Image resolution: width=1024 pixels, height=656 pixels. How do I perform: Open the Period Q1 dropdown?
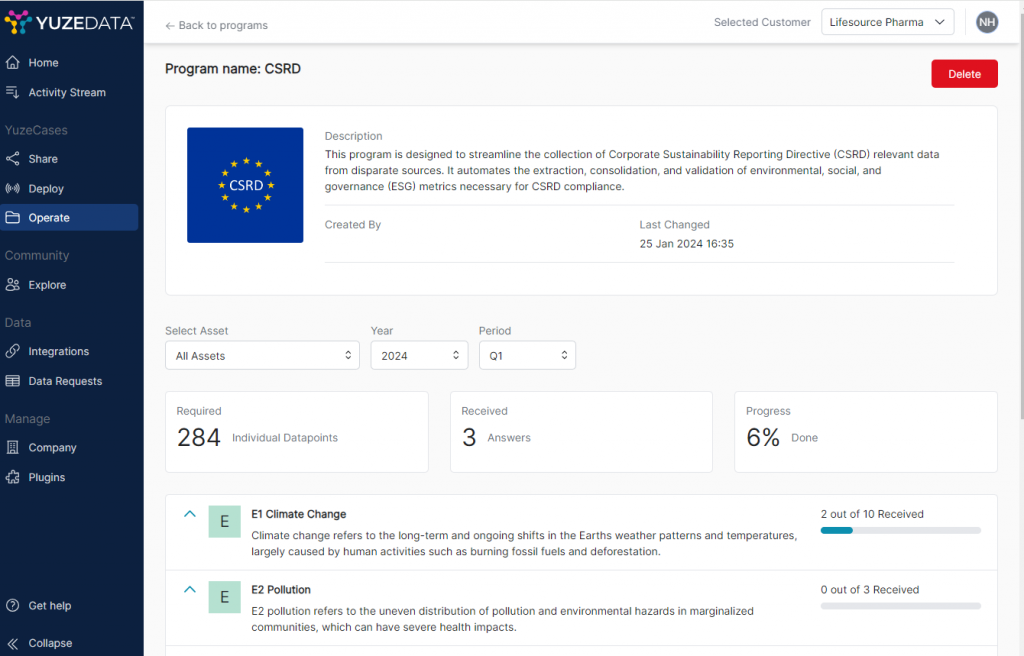(x=526, y=356)
